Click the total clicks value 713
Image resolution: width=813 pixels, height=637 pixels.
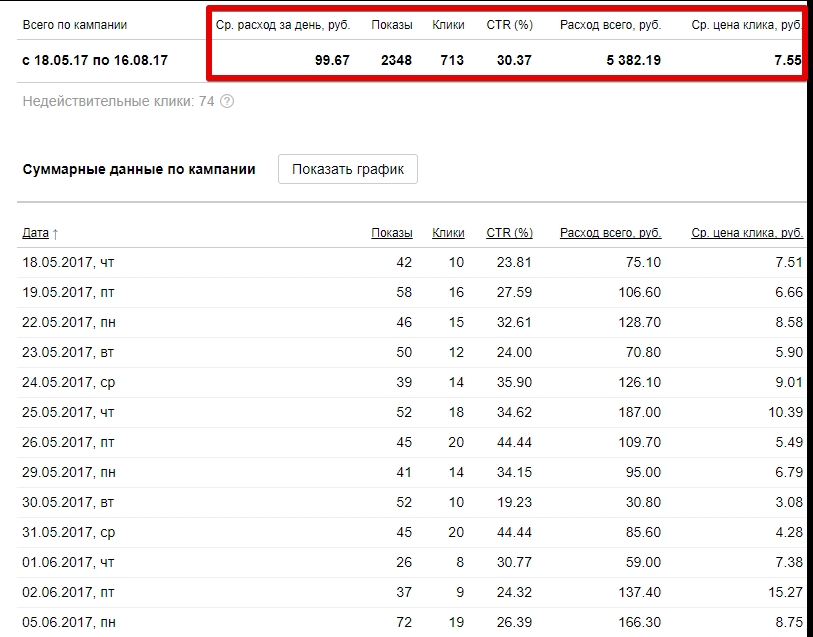452,61
